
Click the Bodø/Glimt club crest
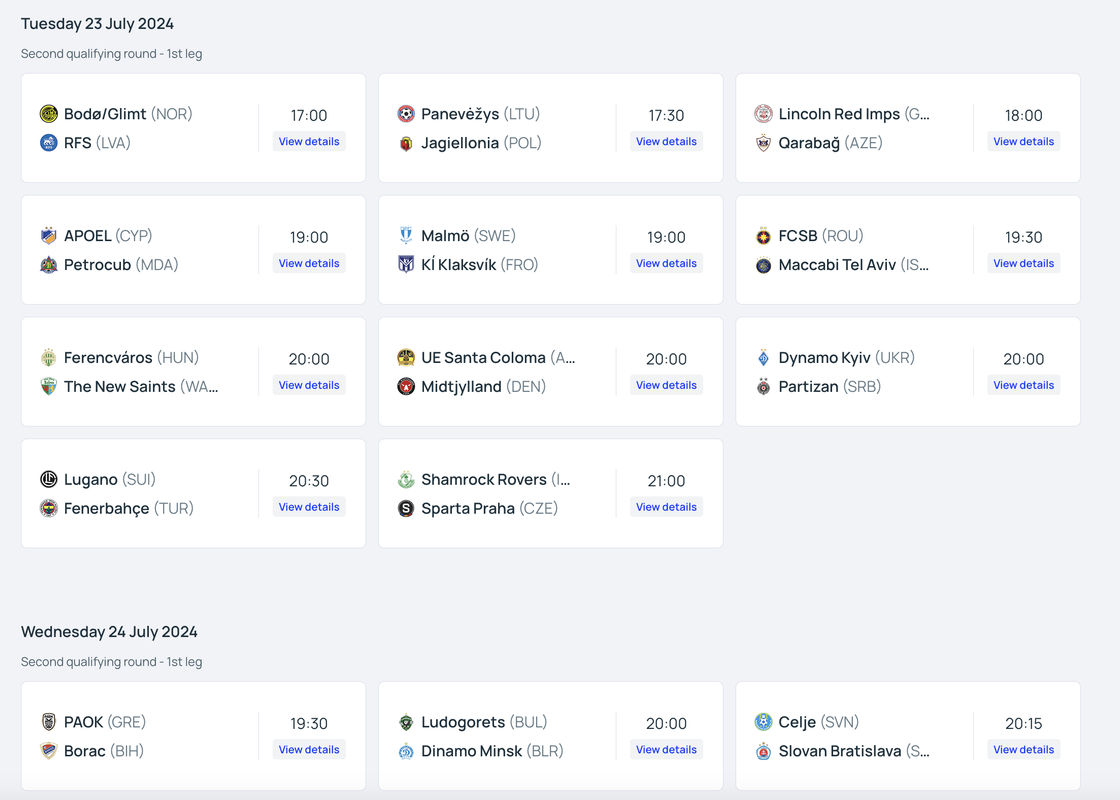click(x=49, y=114)
